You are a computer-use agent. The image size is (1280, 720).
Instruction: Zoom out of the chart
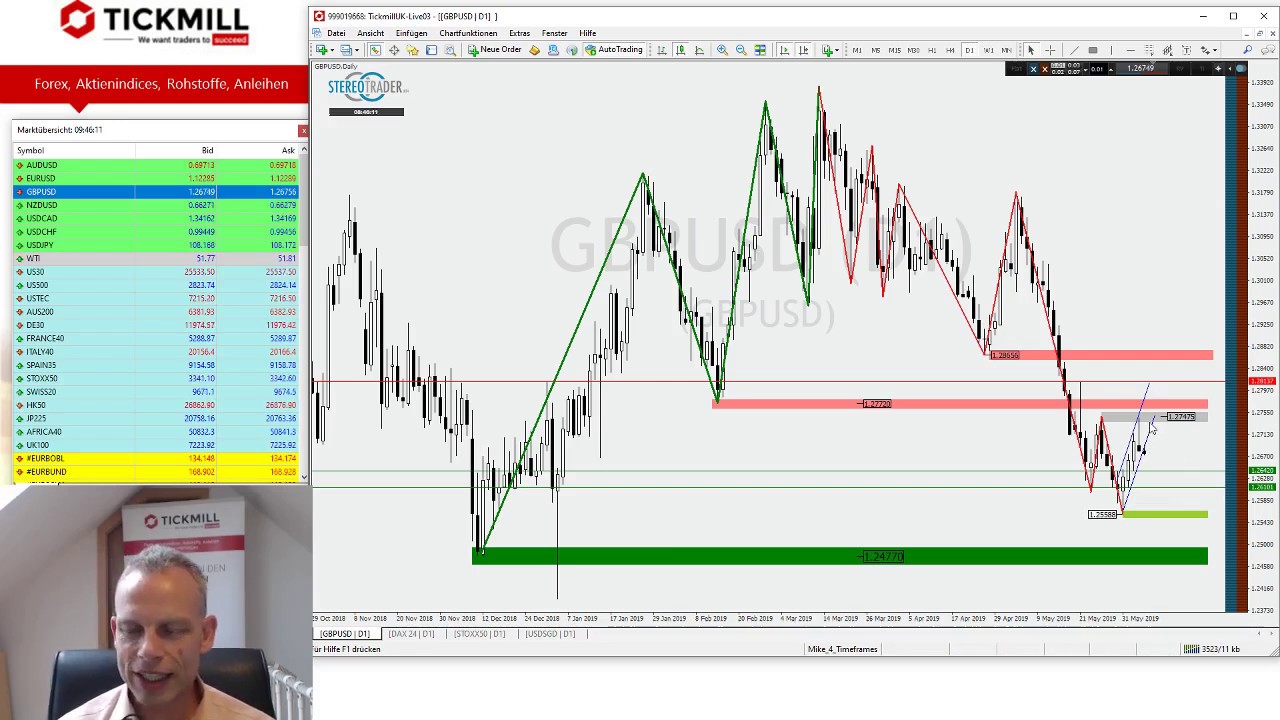pos(741,50)
